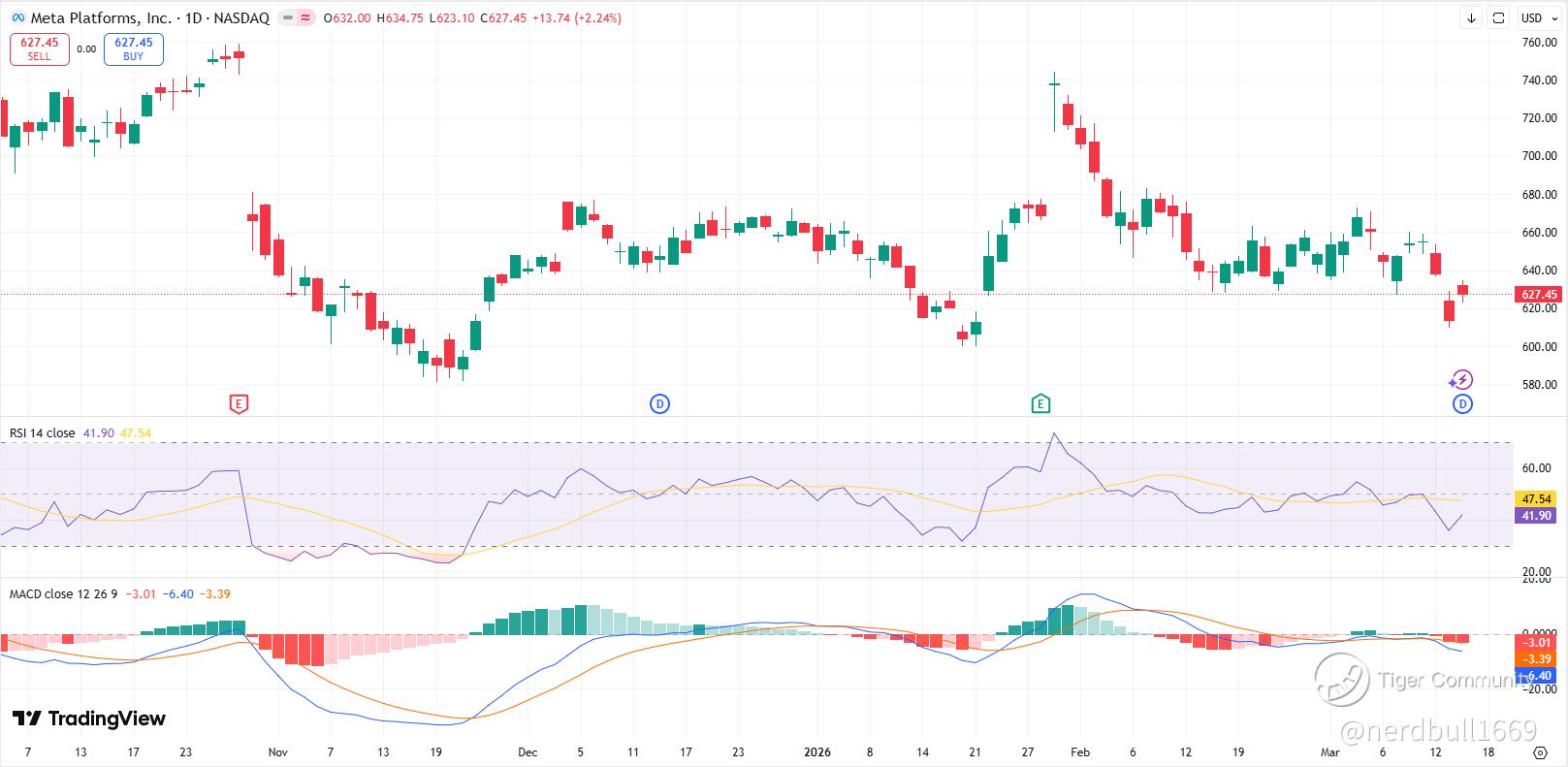Click the down arrow button near the currency selector
Screen dimensions: 1568x767
click(1471, 17)
